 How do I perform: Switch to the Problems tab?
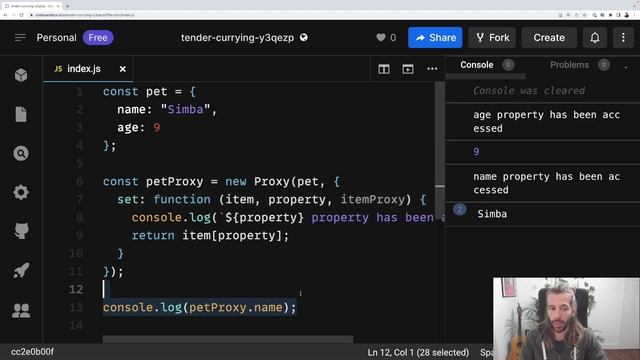click(x=569, y=65)
